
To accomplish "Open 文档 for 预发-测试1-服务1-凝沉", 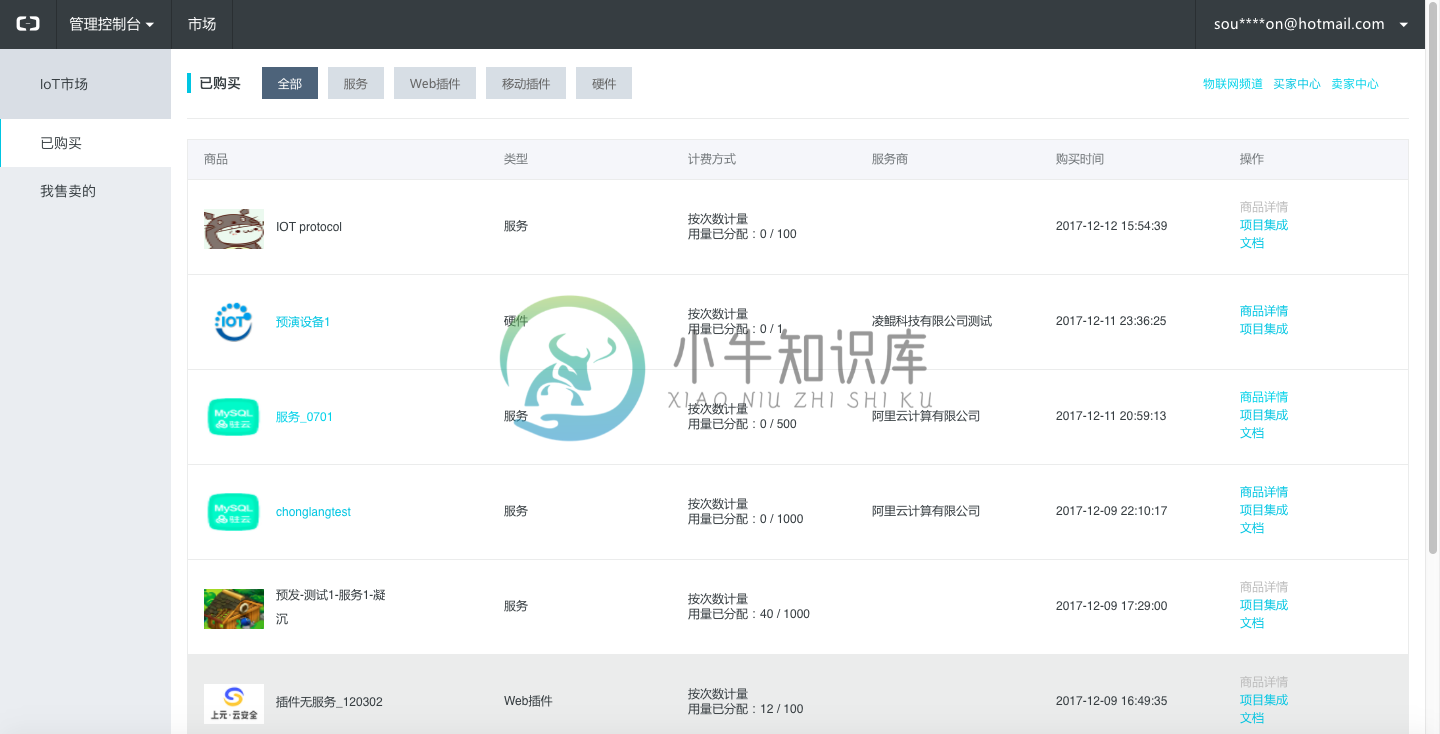I will tap(1252, 623).
